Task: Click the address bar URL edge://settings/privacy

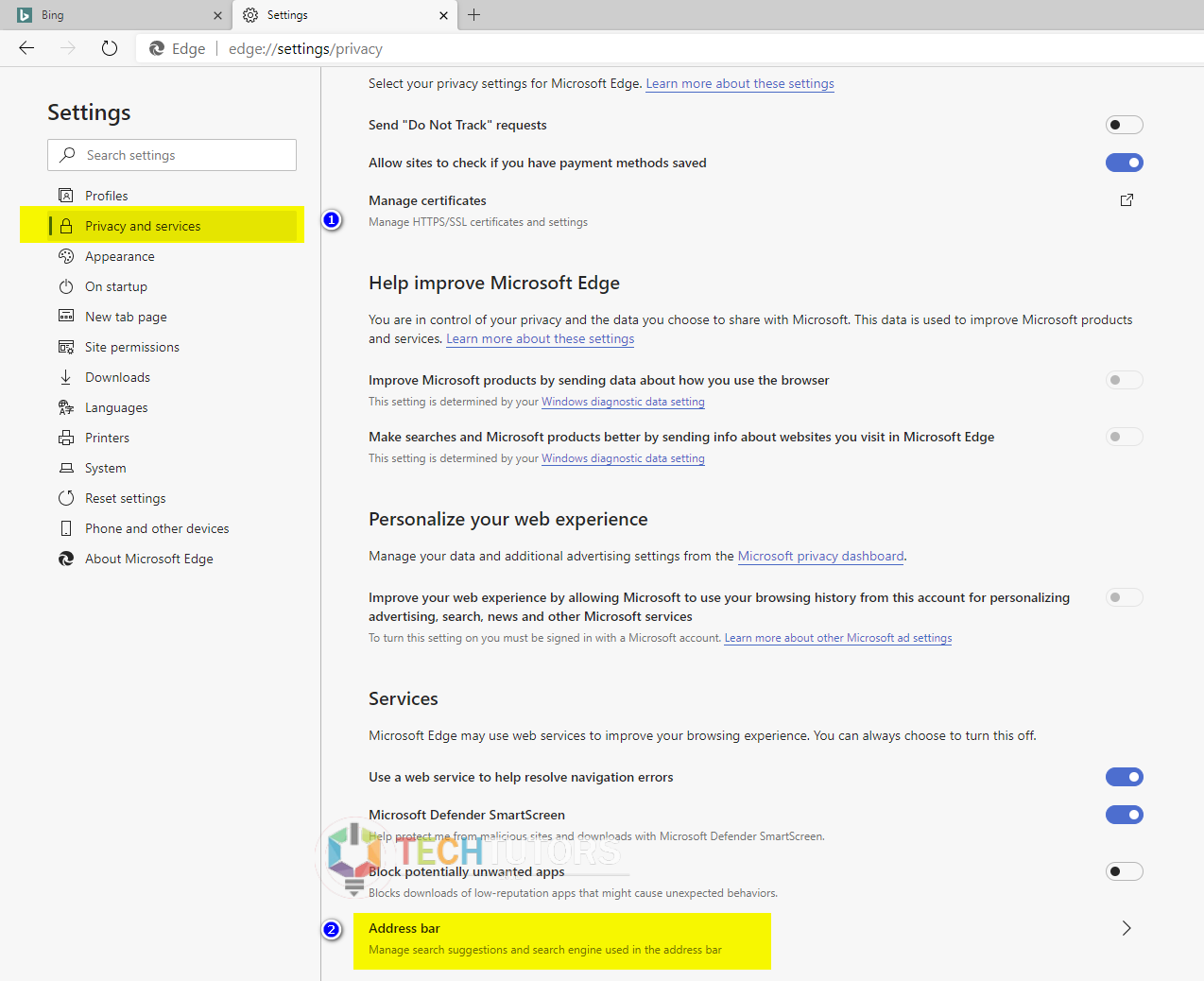Action: pos(305,48)
